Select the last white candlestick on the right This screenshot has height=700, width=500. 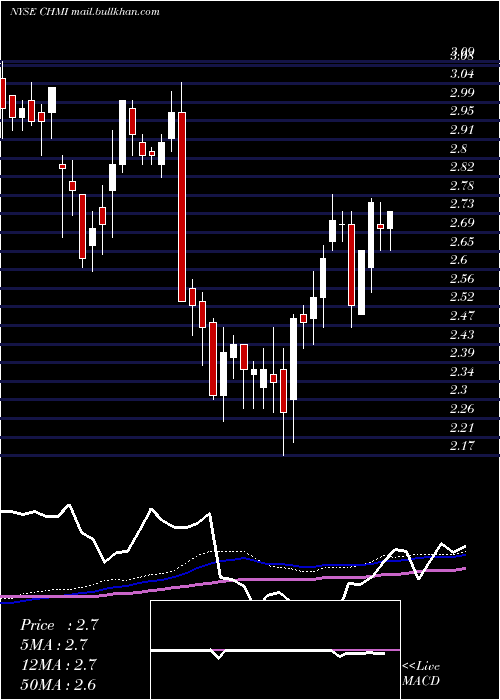(390, 220)
